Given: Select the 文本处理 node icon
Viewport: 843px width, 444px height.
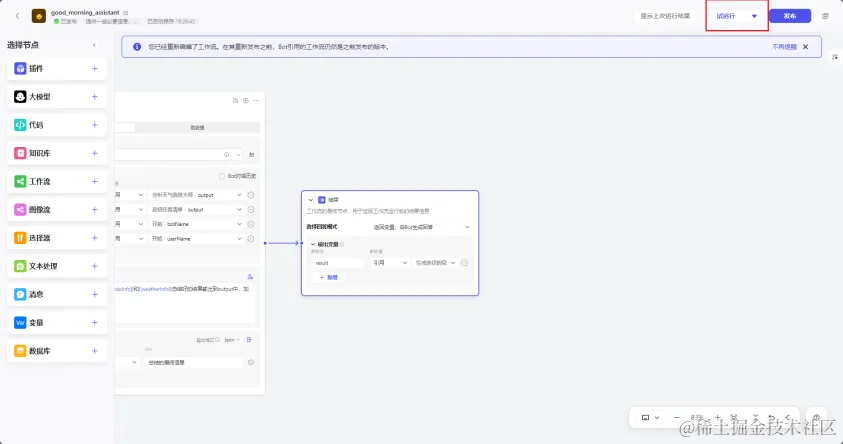Looking at the screenshot, I should 20,266.
